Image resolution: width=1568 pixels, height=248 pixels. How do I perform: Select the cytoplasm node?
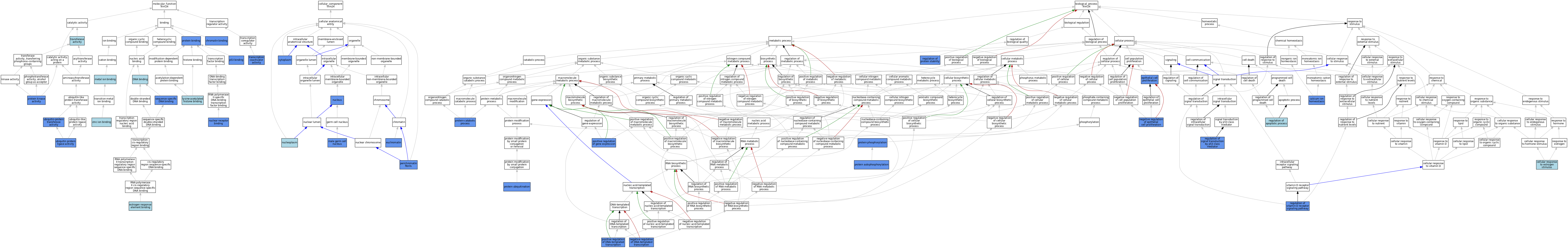point(285,60)
